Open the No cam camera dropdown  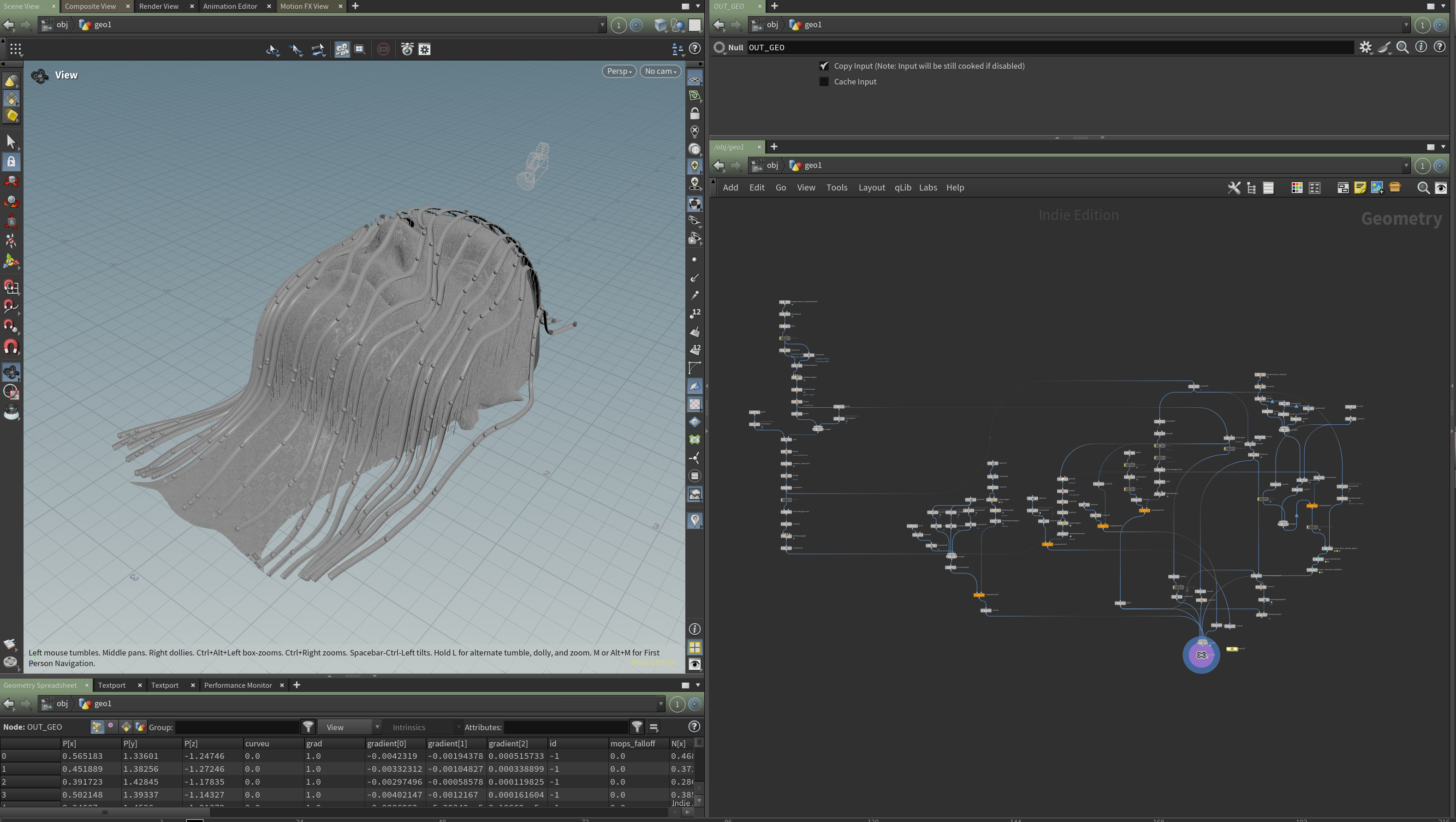pos(660,71)
